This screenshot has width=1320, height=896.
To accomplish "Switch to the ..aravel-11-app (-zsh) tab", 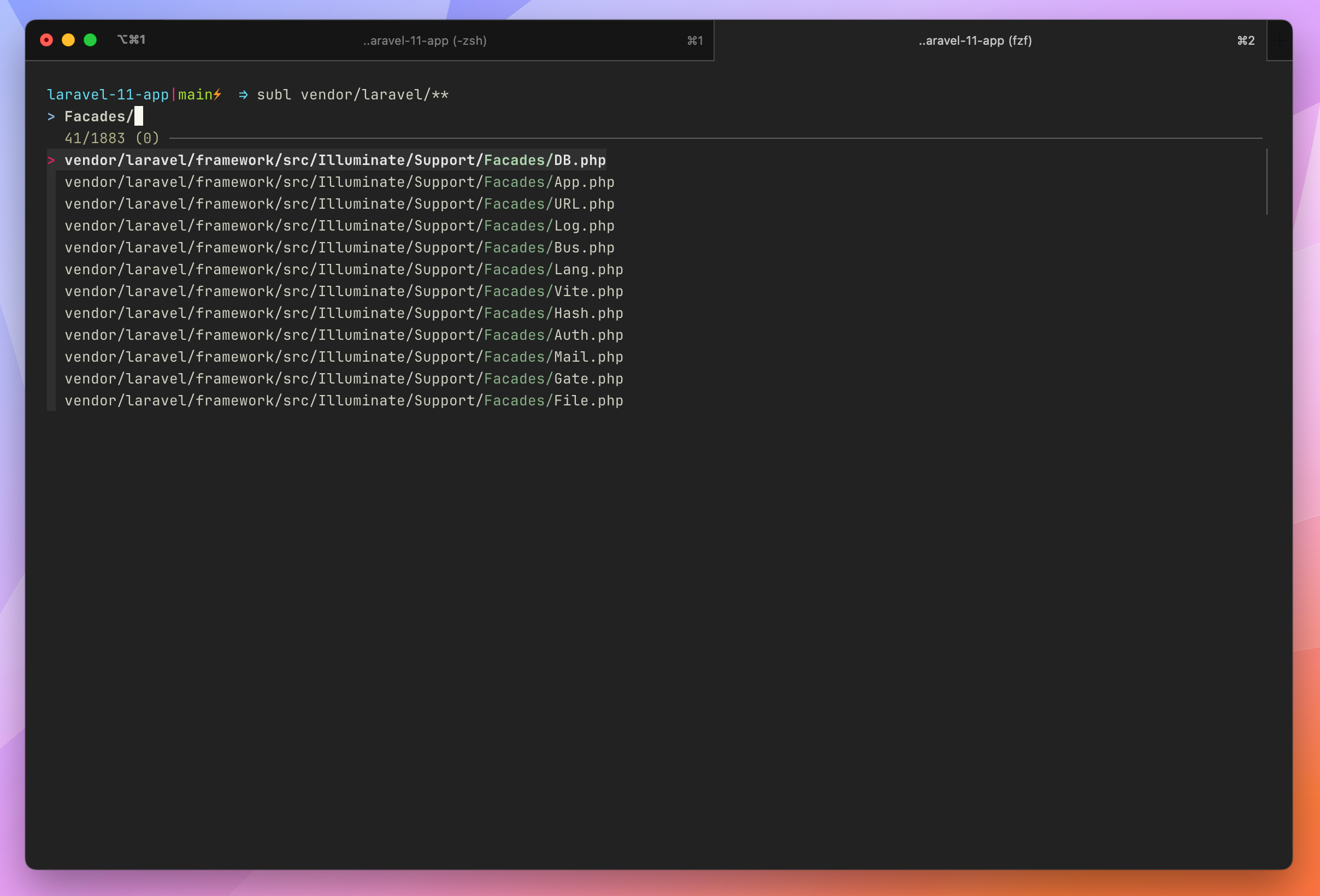I will [425, 40].
